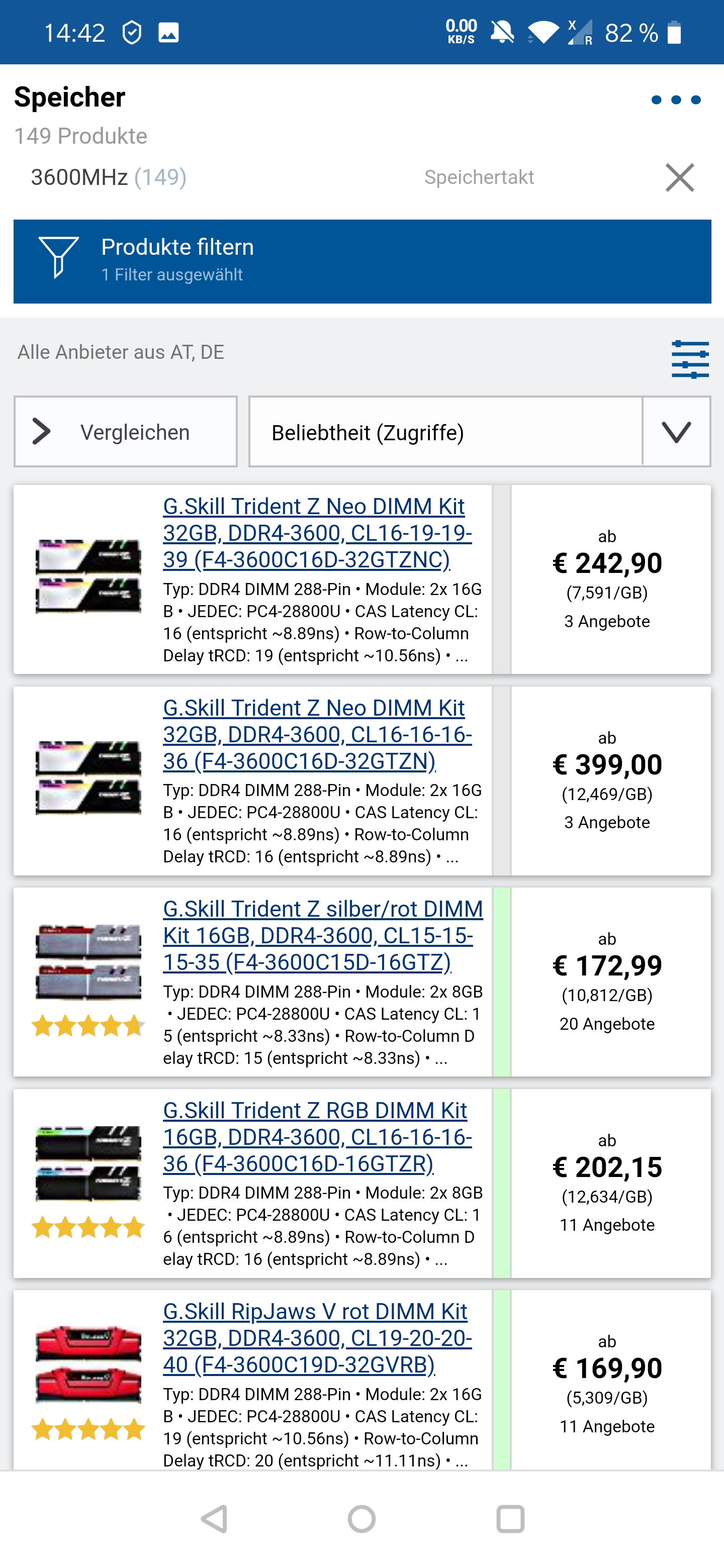
Task: Open G.Skill Trident Z Neo CL16-19-19-39 link
Action: [314, 532]
